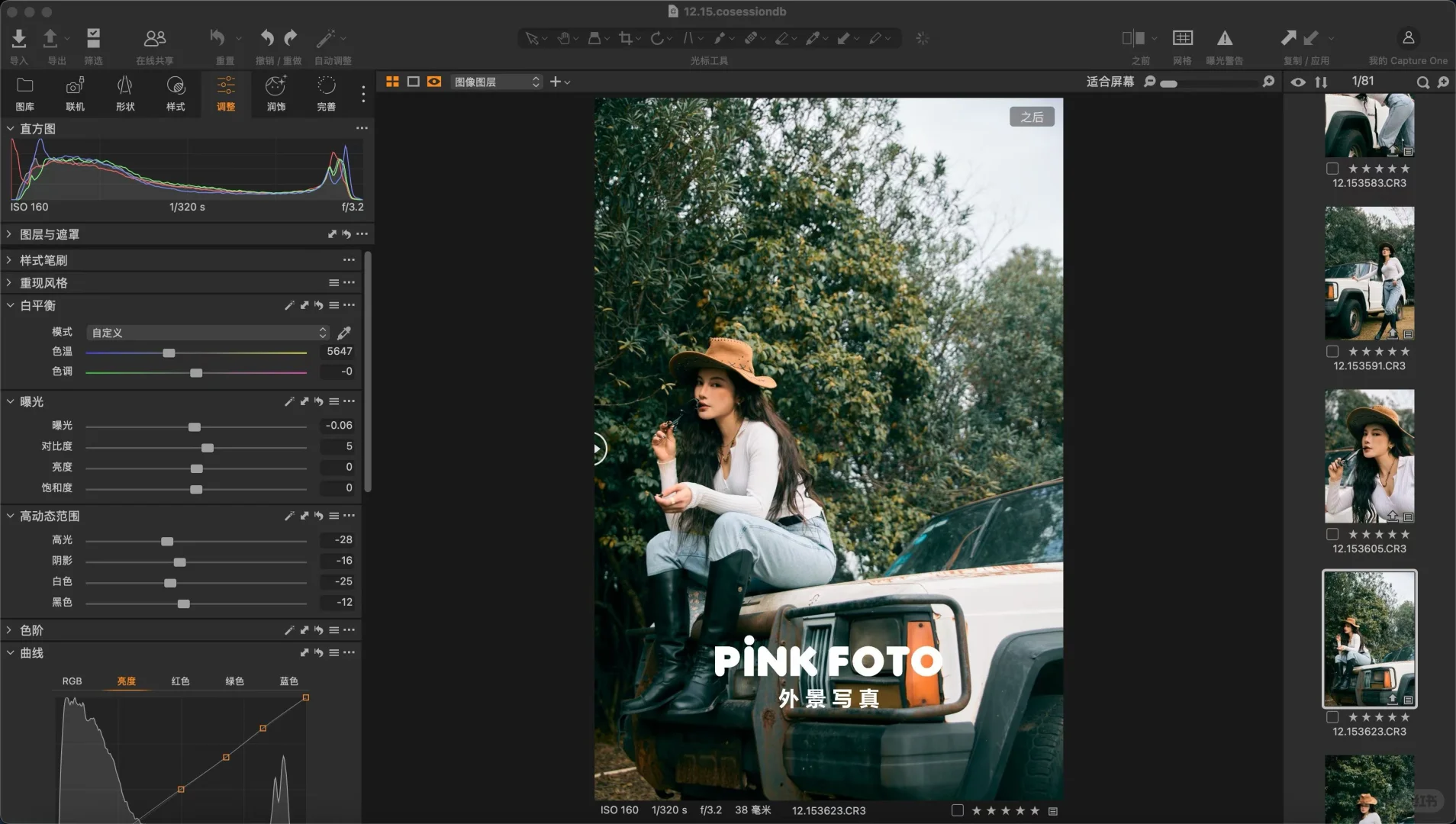The height and width of the screenshot is (824, 1456).
Task: Open the browser sort order control
Action: pyautogui.click(x=1321, y=82)
